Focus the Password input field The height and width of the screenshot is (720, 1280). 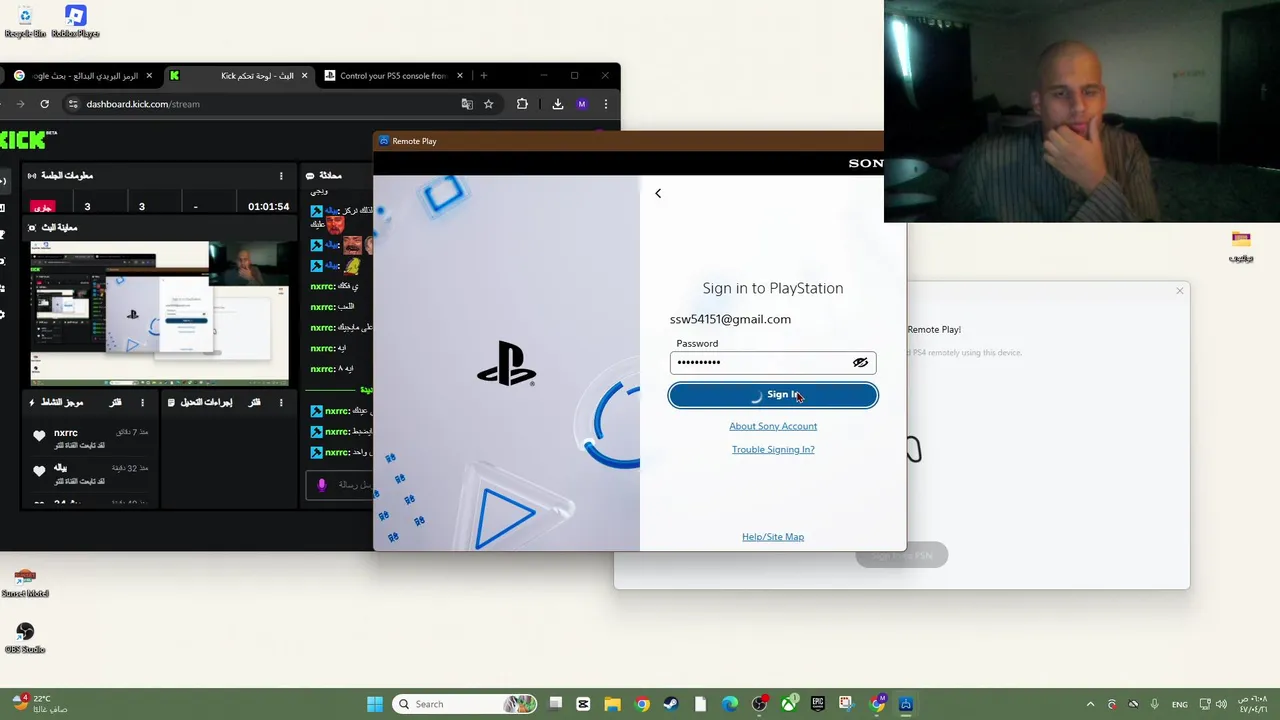click(x=773, y=362)
